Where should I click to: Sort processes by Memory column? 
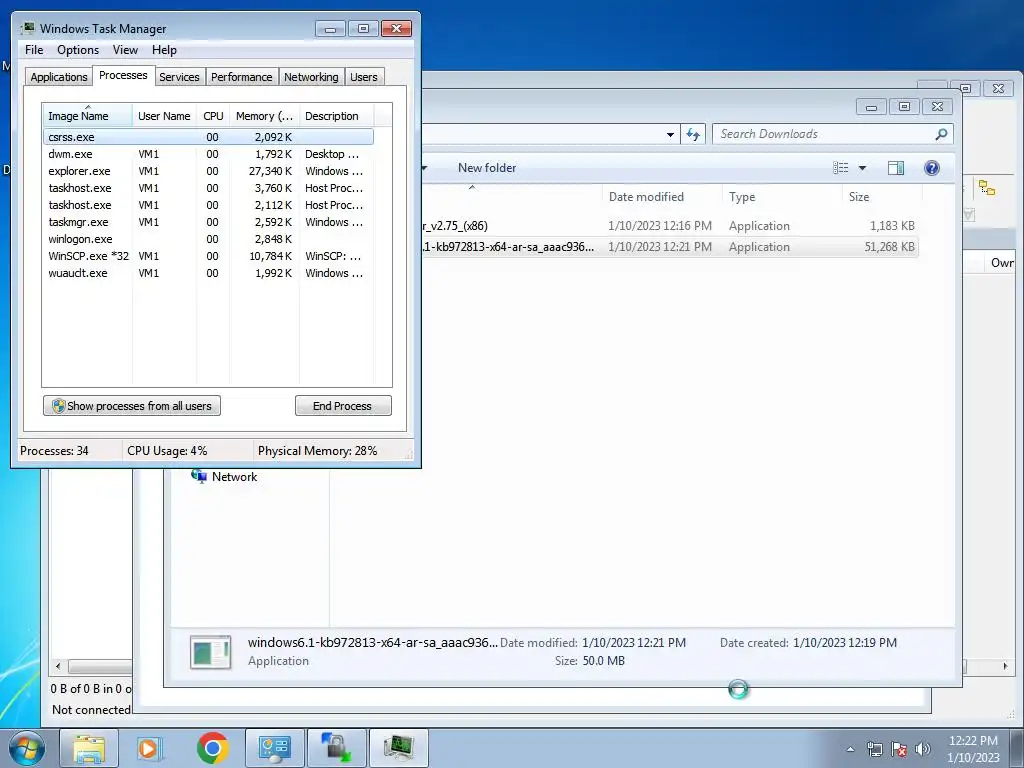(x=264, y=116)
